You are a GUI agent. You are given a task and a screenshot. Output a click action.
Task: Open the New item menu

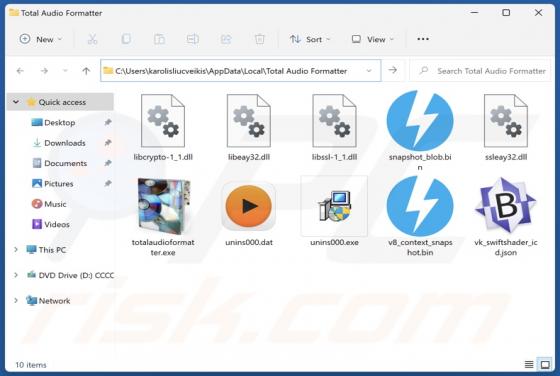coord(41,39)
